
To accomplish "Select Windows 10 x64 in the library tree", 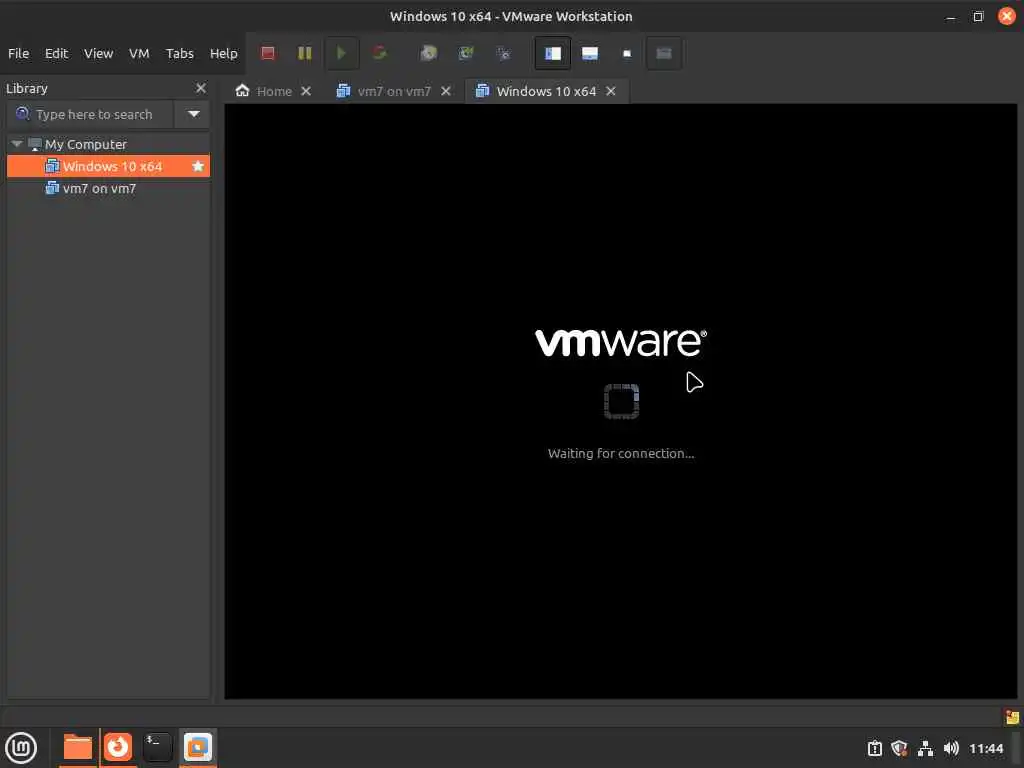I will click(108, 167).
